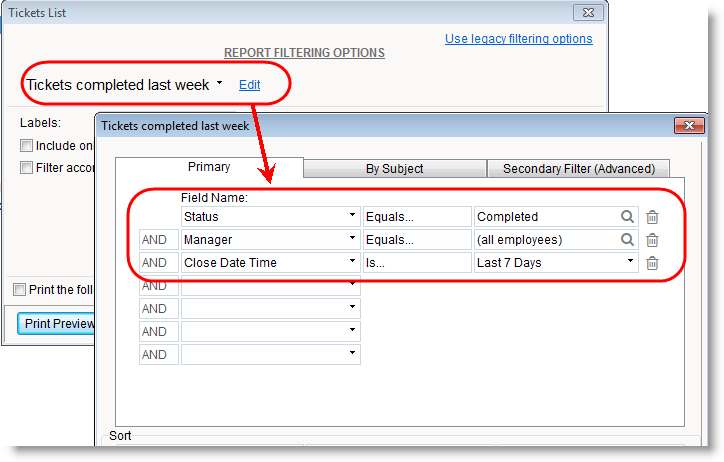This screenshot has width=724, height=462.
Task: Enable the 'Print the foll' checkbox
Action: (x=20, y=290)
